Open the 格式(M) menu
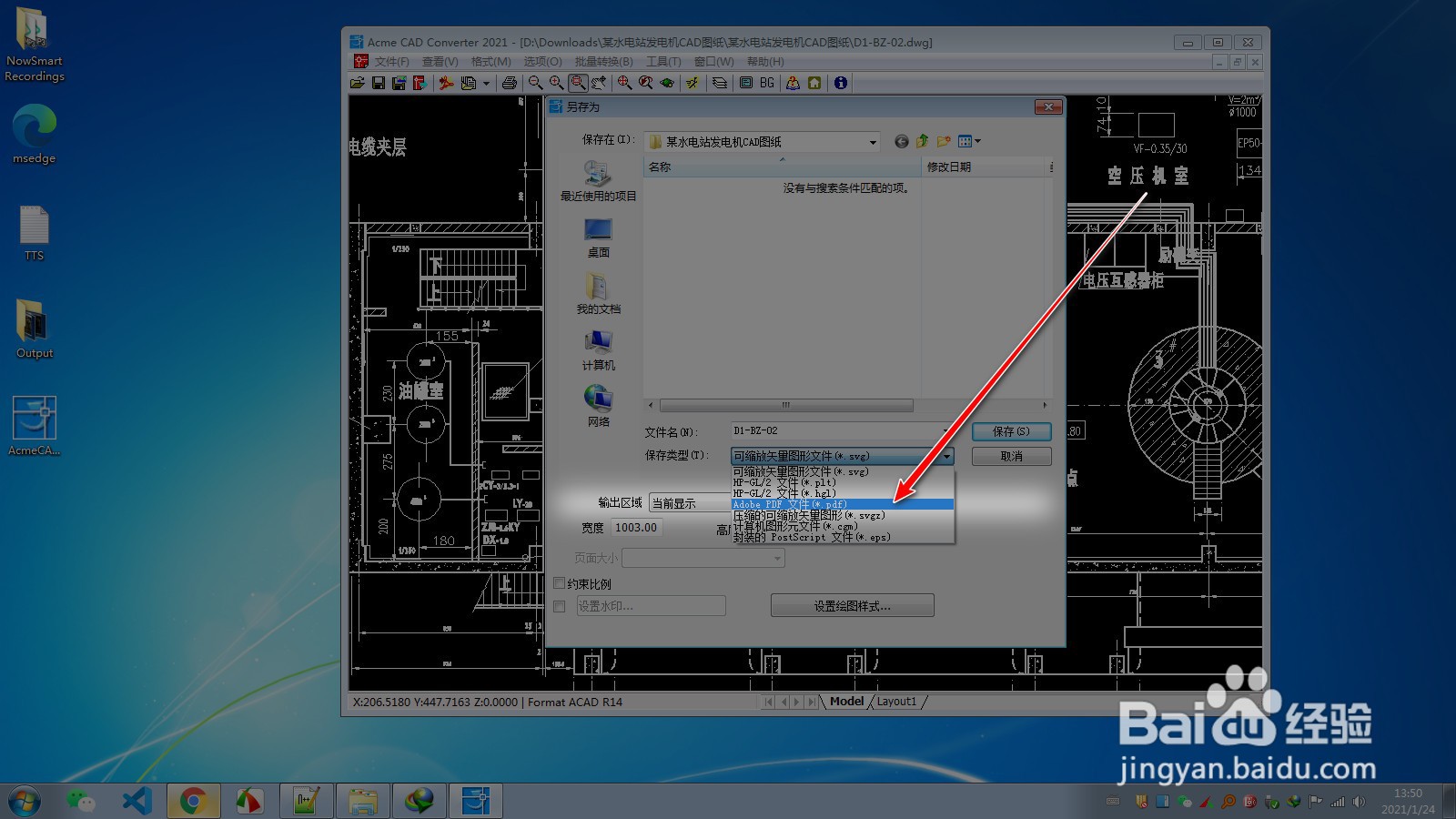This screenshot has width=1456, height=819. pos(491,62)
